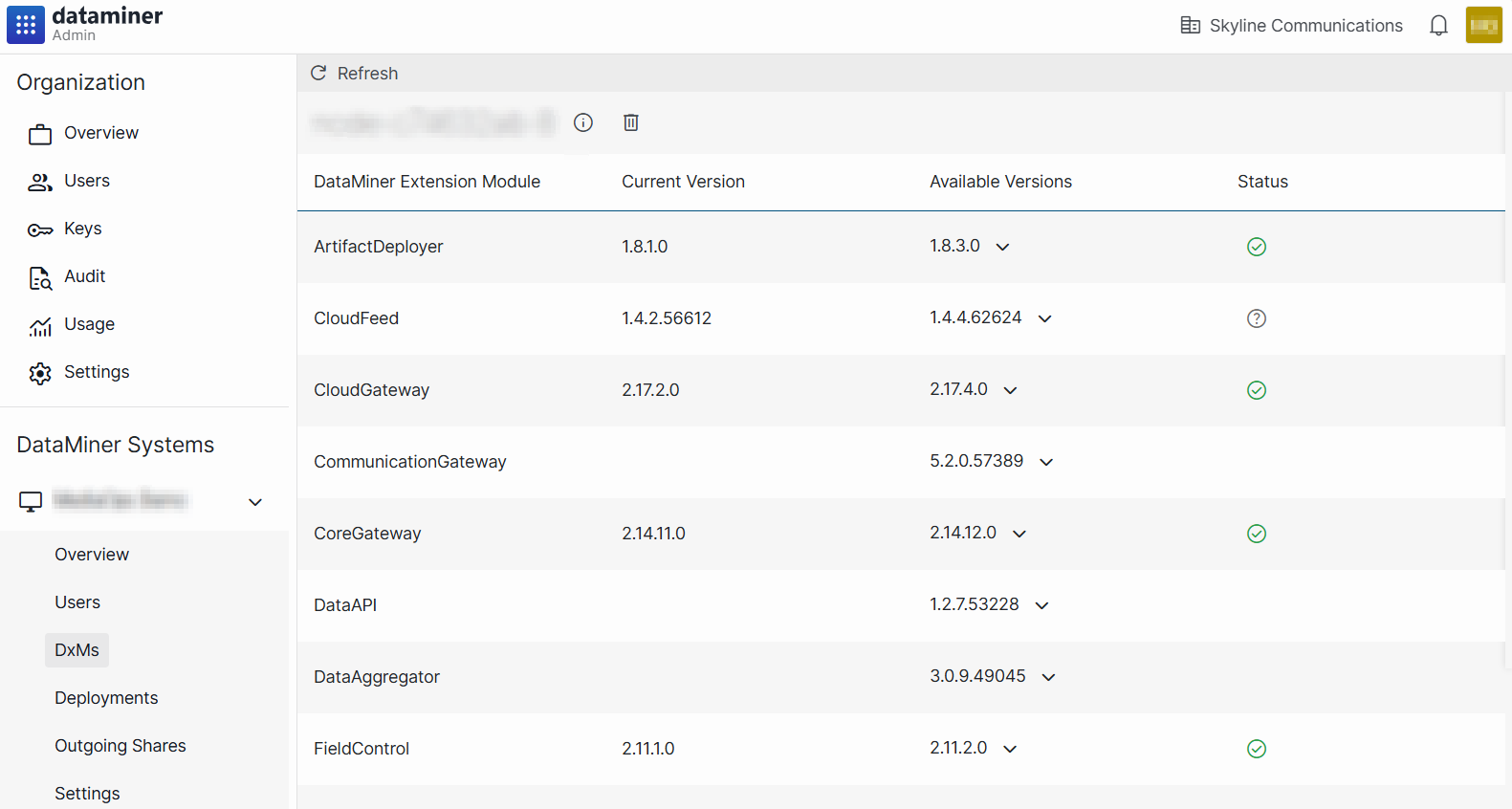Go to Audit page

pos(85,276)
